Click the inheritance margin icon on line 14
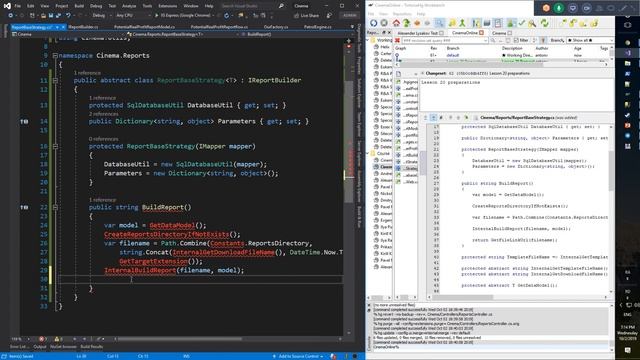Viewport: 640px width, 360px height. [24, 121]
